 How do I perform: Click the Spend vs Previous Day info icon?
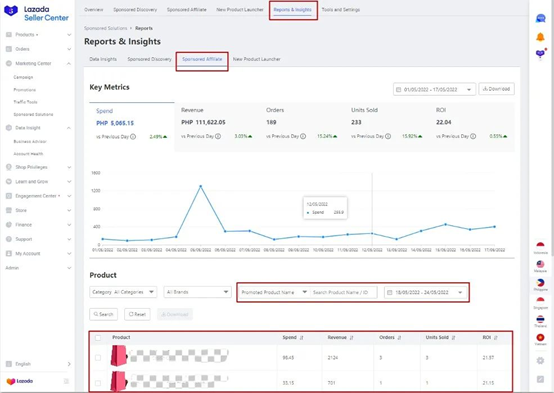pos(133,137)
